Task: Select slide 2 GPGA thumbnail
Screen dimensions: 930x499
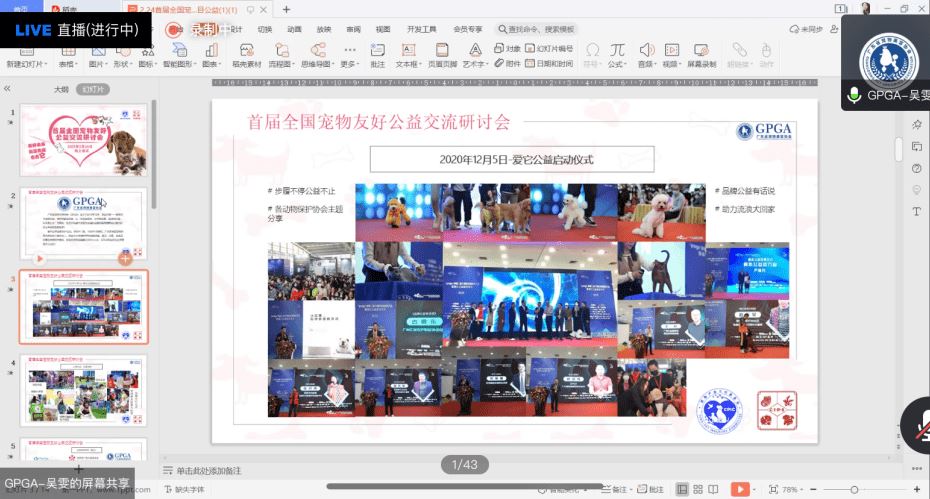Action: (x=84, y=224)
